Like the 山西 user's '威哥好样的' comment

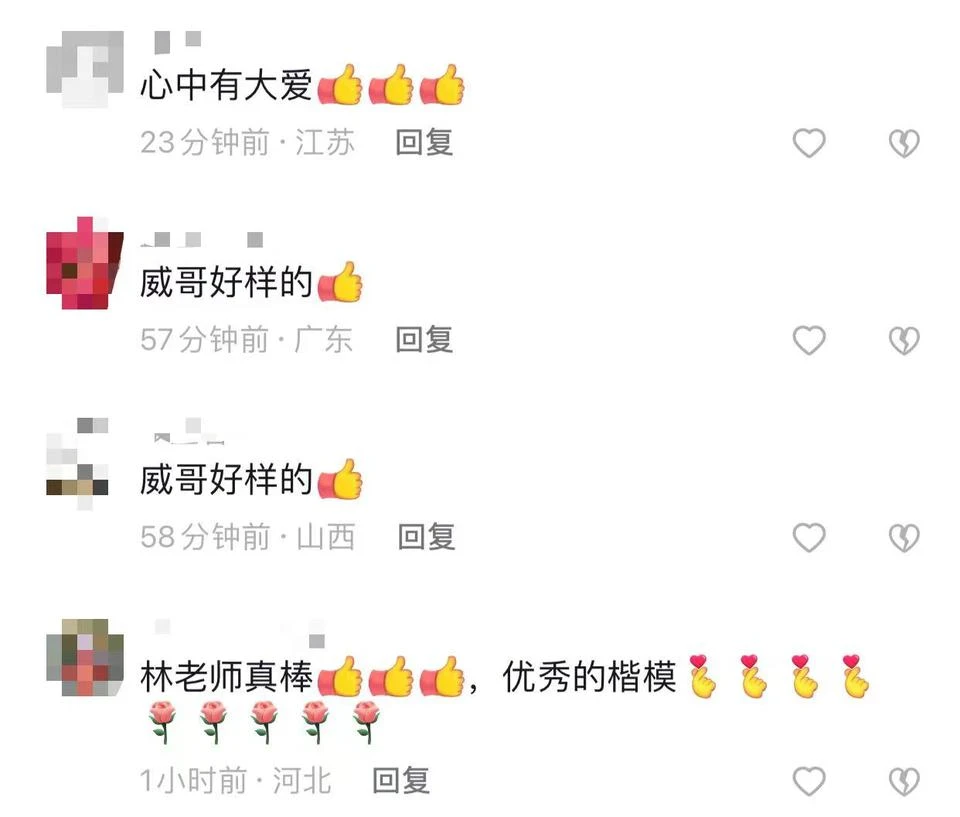(x=809, y=538)
